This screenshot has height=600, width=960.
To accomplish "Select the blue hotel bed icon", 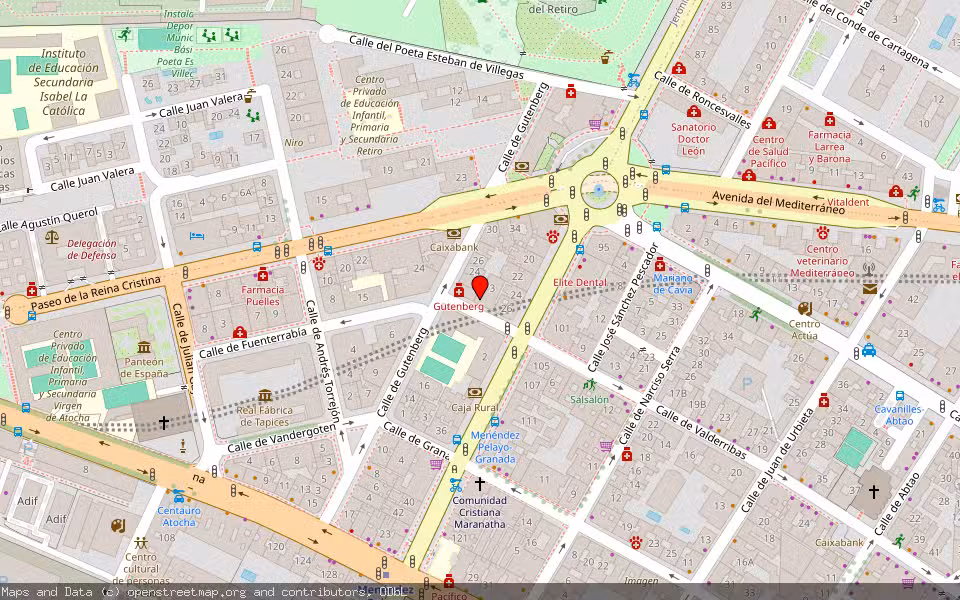I will 197,236.
